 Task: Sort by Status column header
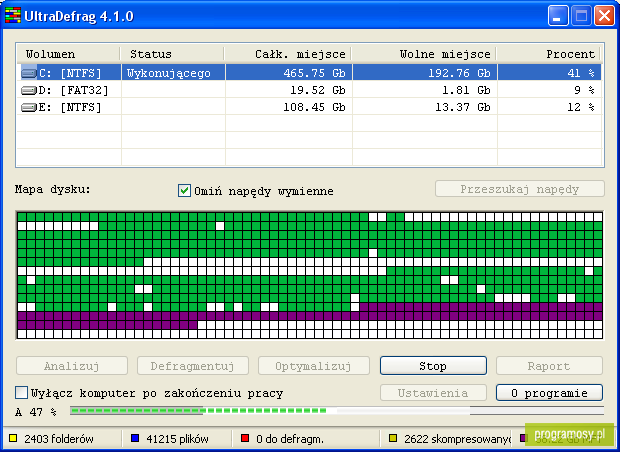[x=172, y=54]
